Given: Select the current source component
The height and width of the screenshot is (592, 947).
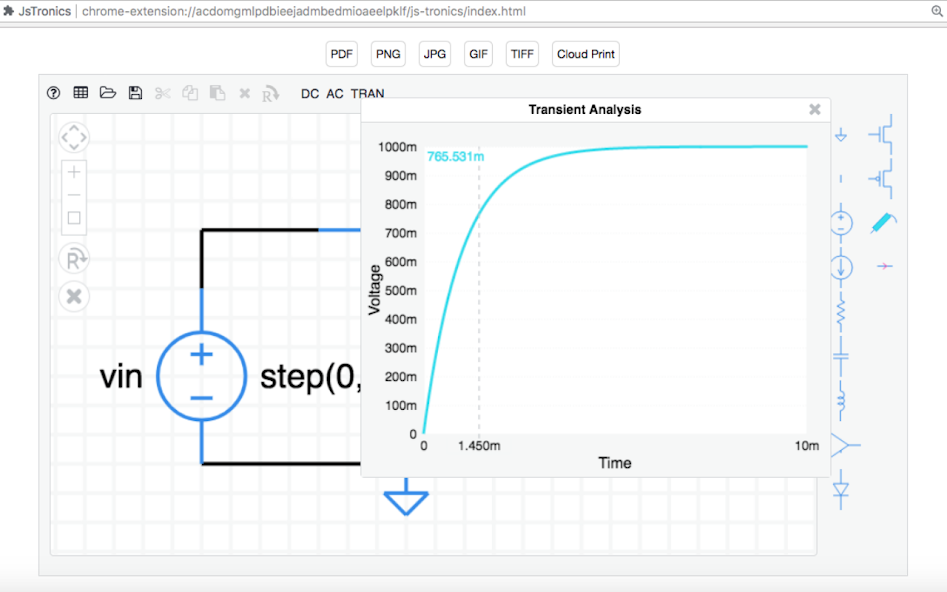Looking at the screenshot, I should (842, 267).
